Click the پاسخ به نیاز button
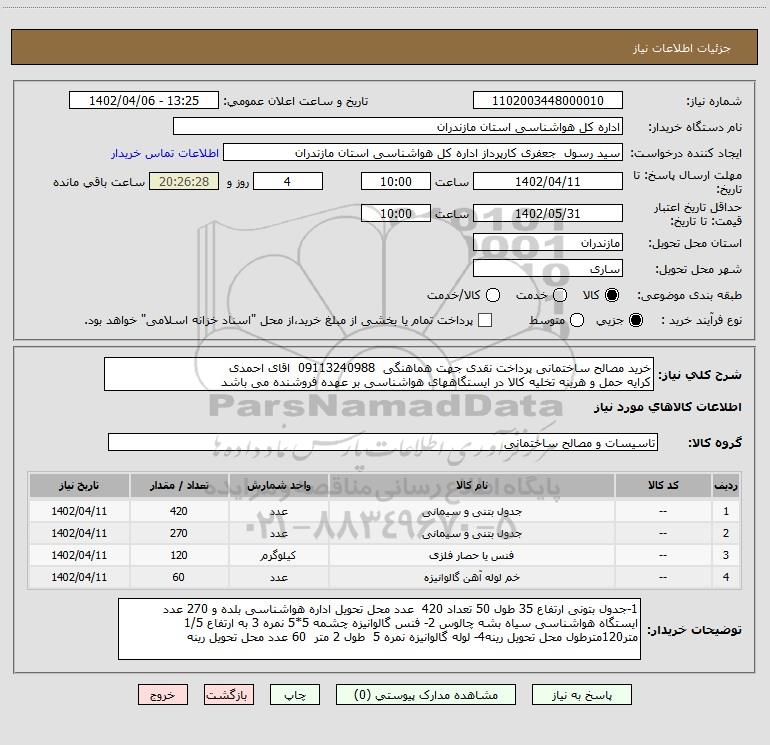This screenshot has width=770, height=745. (582, 695)
